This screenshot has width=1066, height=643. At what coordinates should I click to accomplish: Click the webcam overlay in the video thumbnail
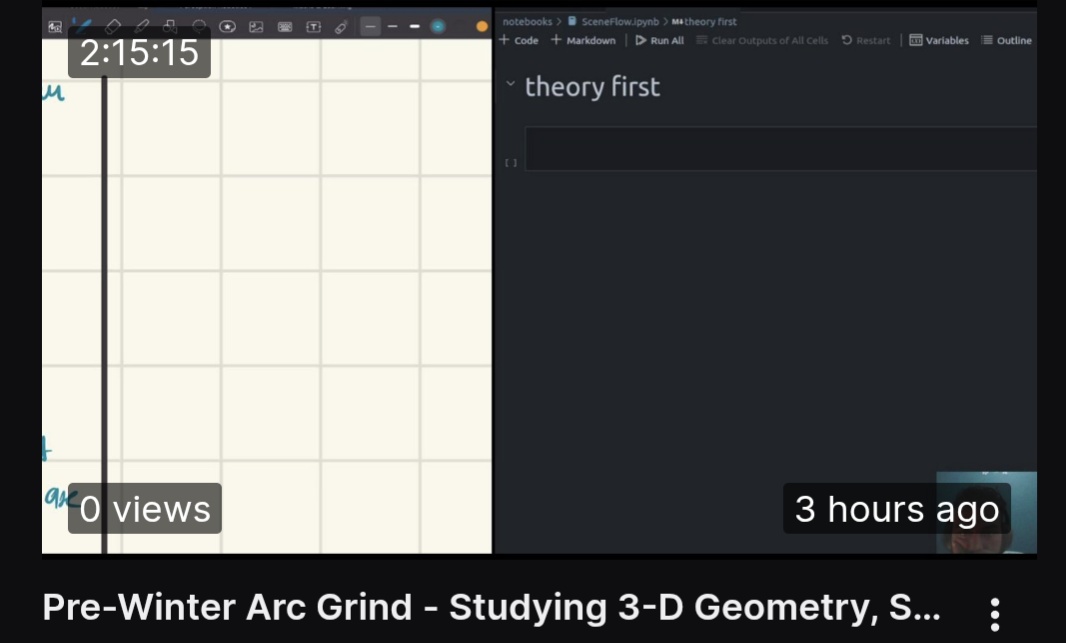click(x=986, y=512)
